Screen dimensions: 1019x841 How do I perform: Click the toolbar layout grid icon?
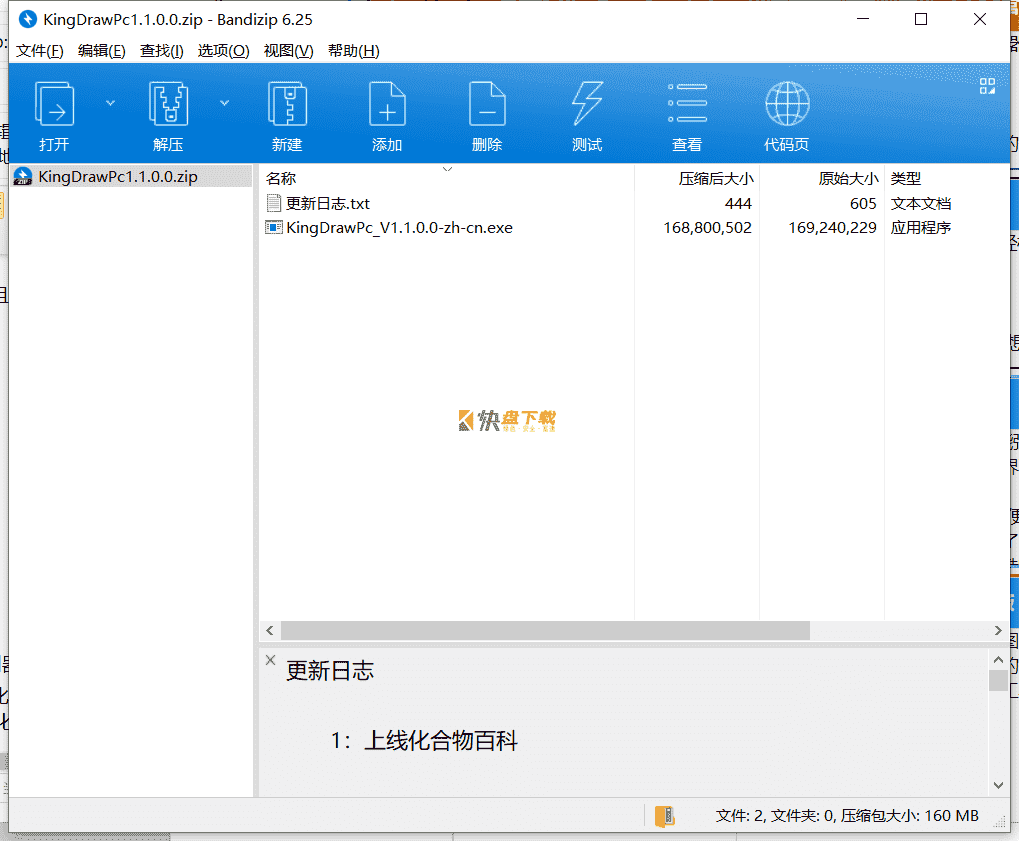(x=987, y=86)
